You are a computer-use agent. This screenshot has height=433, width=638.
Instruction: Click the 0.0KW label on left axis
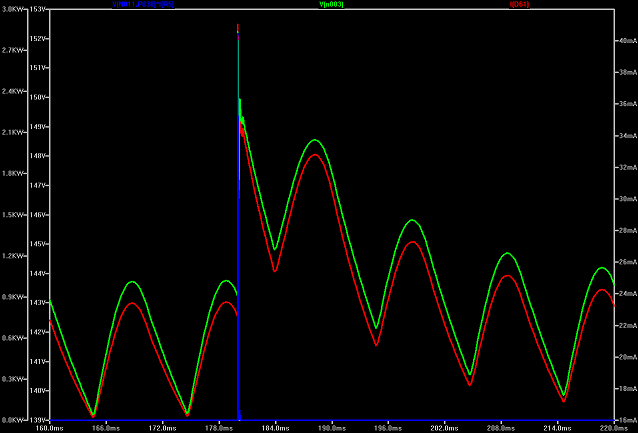(11, 420)
